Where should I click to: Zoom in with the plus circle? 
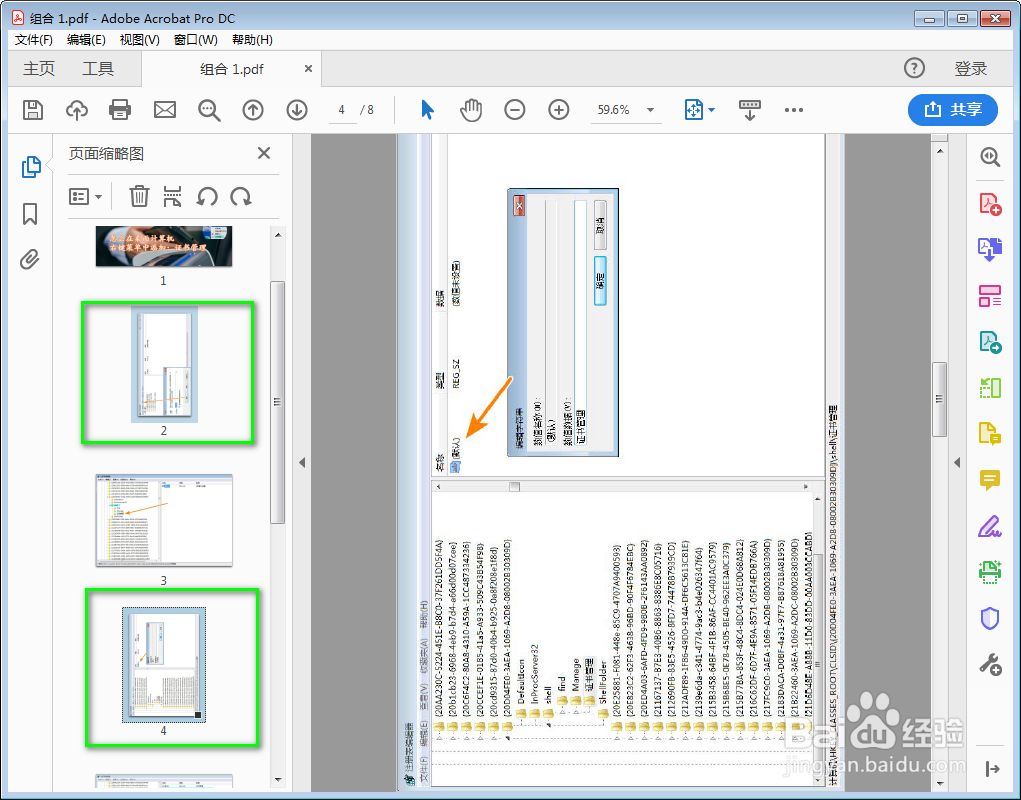(x=559, y=110)
